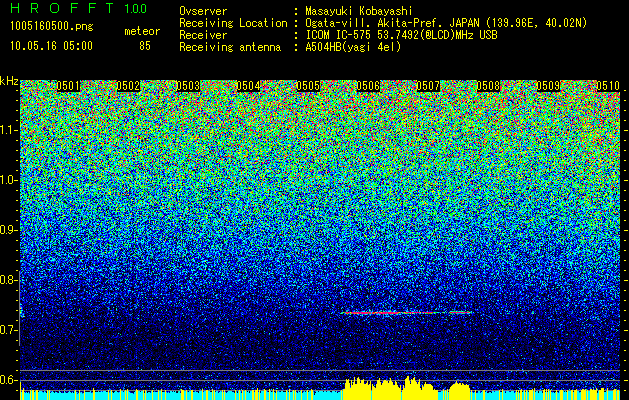The image size is (629, 400).
Task: Click the Receiving antenna field label
Action: (230, 47)
